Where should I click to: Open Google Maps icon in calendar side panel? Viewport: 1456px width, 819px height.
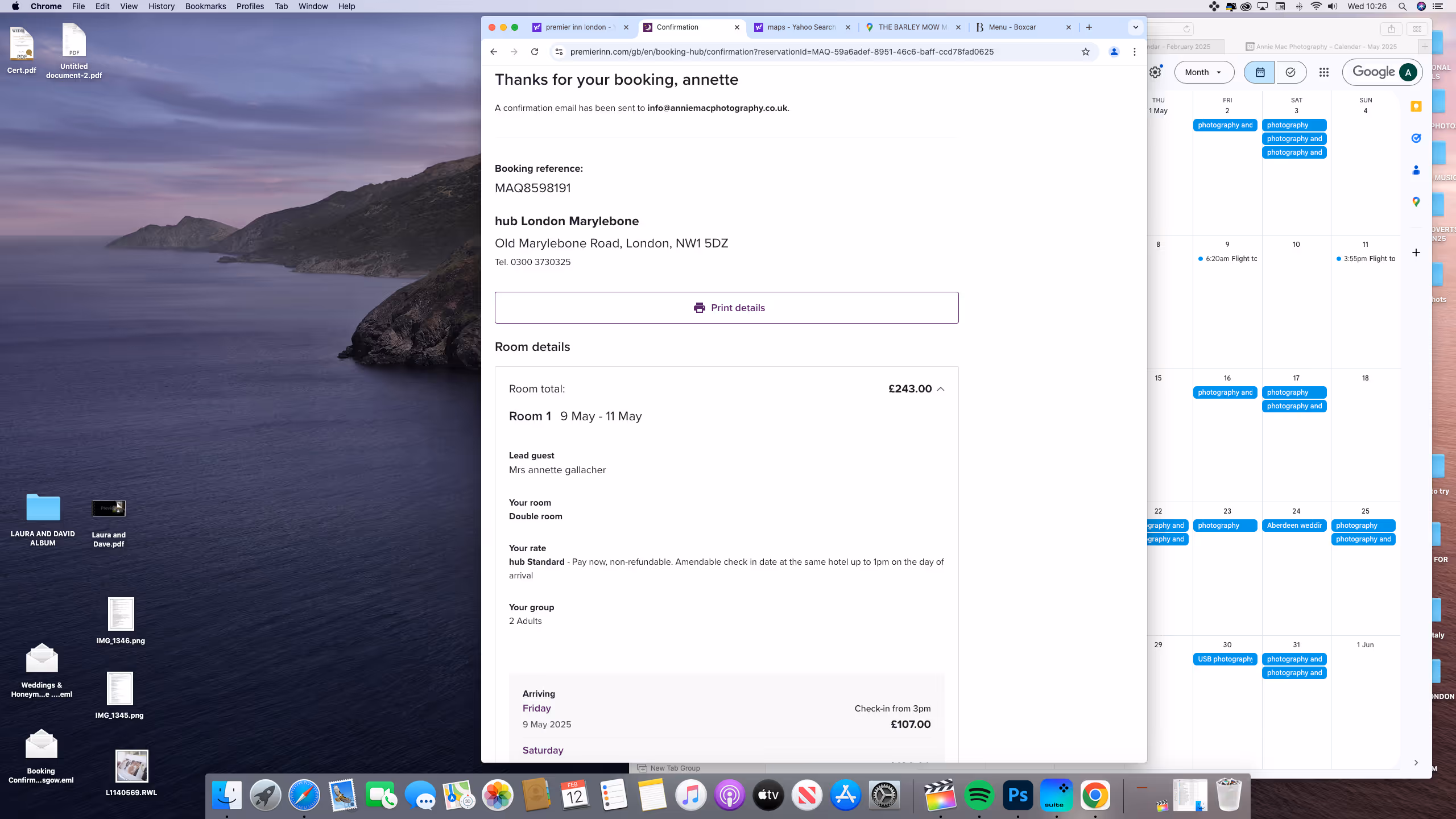(x=1416, y=202)
